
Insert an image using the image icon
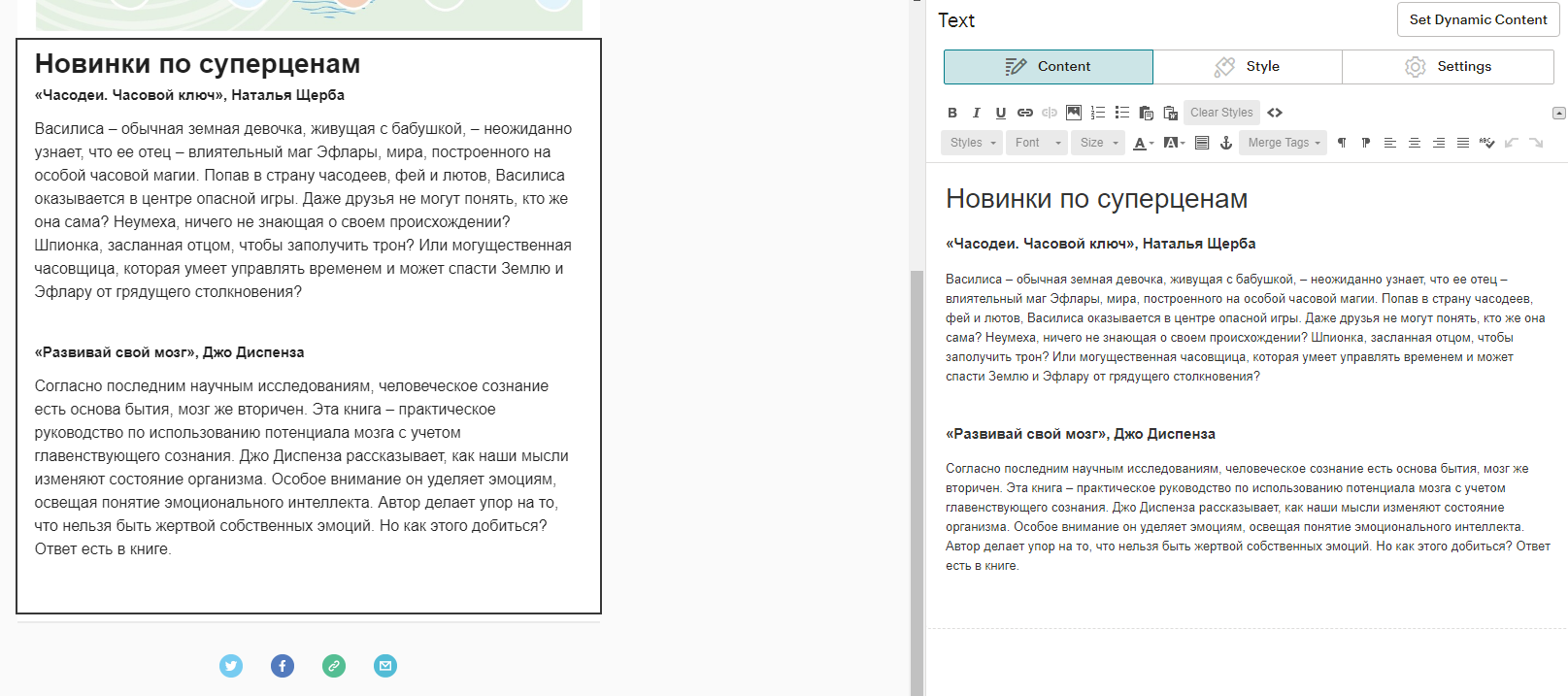click(1074, 113)
